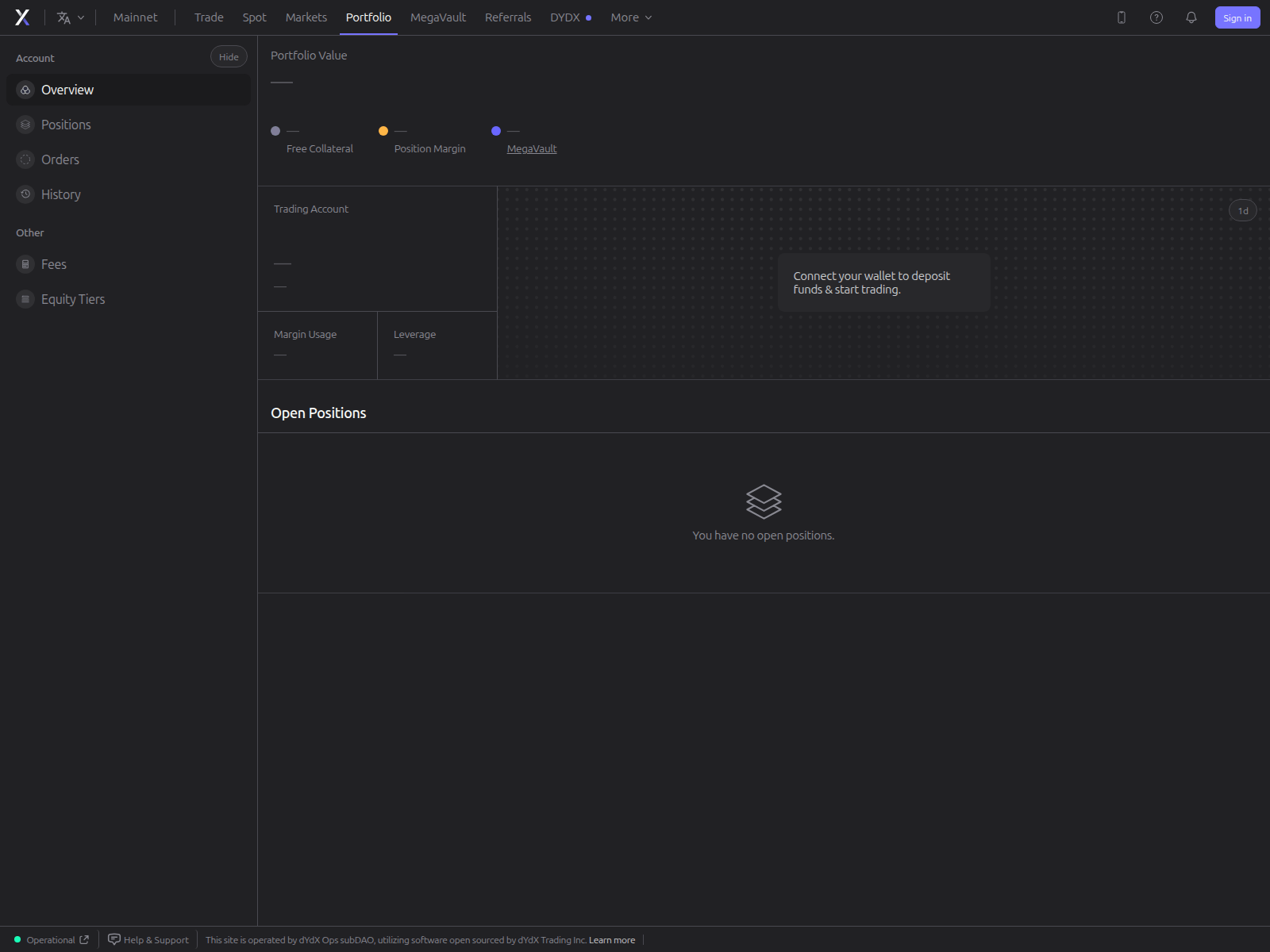The image size is (1270, 952).
Task: Open the DYDX nav item
Action: [x=571, y=17]
